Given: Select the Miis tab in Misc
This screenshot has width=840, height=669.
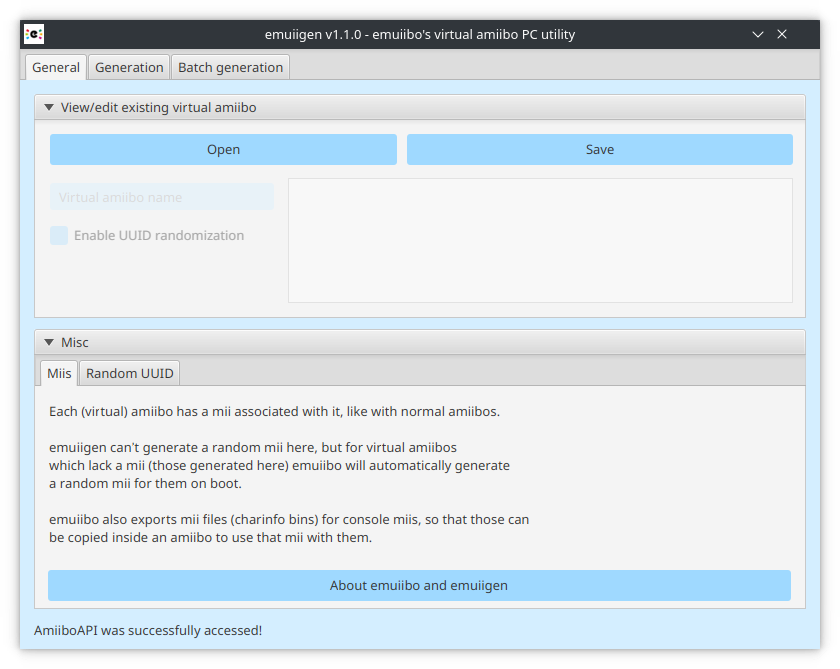Looking at the screenshot, I should 59,373.
